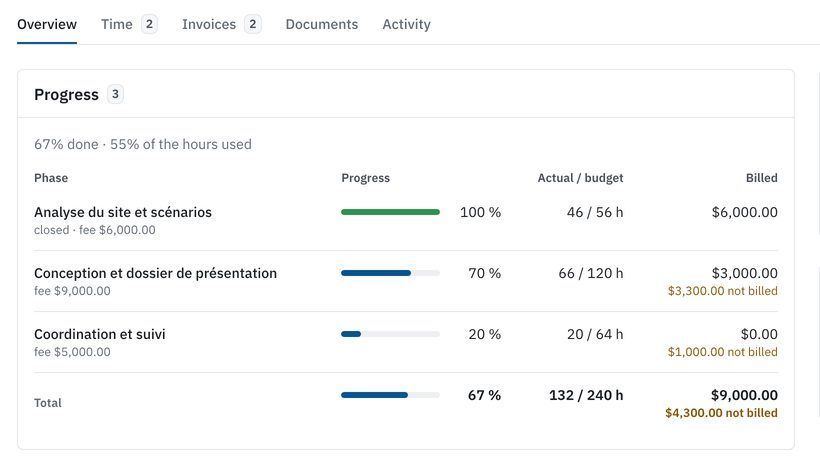Click the '$9,000.00' total billed amount
Screen dimensions: 820x470
coord(744,395)
